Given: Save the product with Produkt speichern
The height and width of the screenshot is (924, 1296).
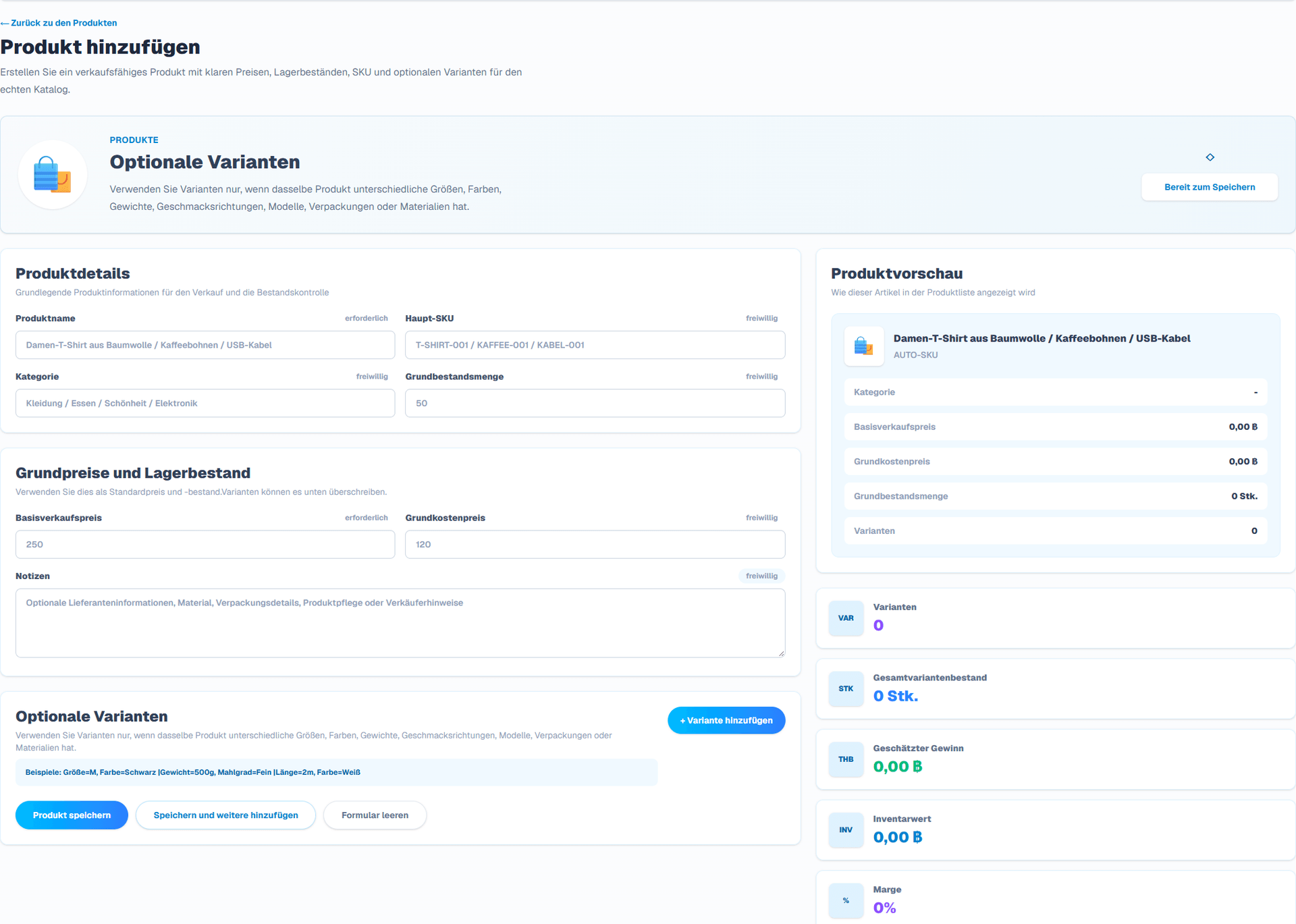Looking at the screenshot, I should (x=72, y=815).
